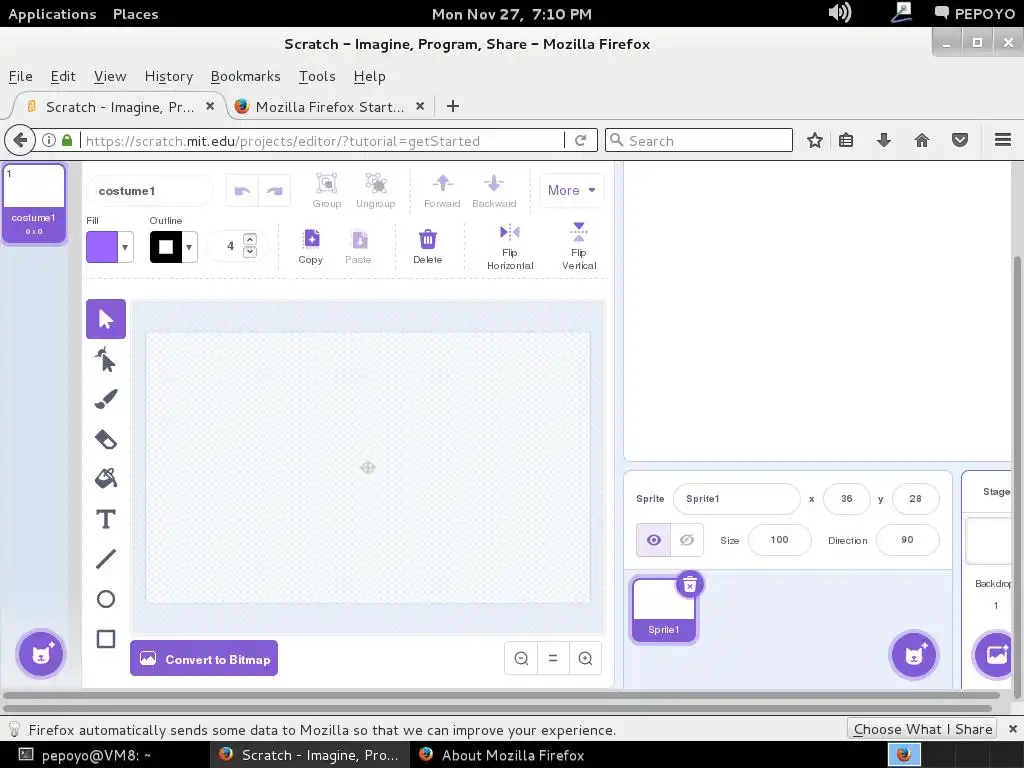Delete Sprite1 using its trash badge
The width and height of the screenshot is (1024, 768).
point(690,585)
